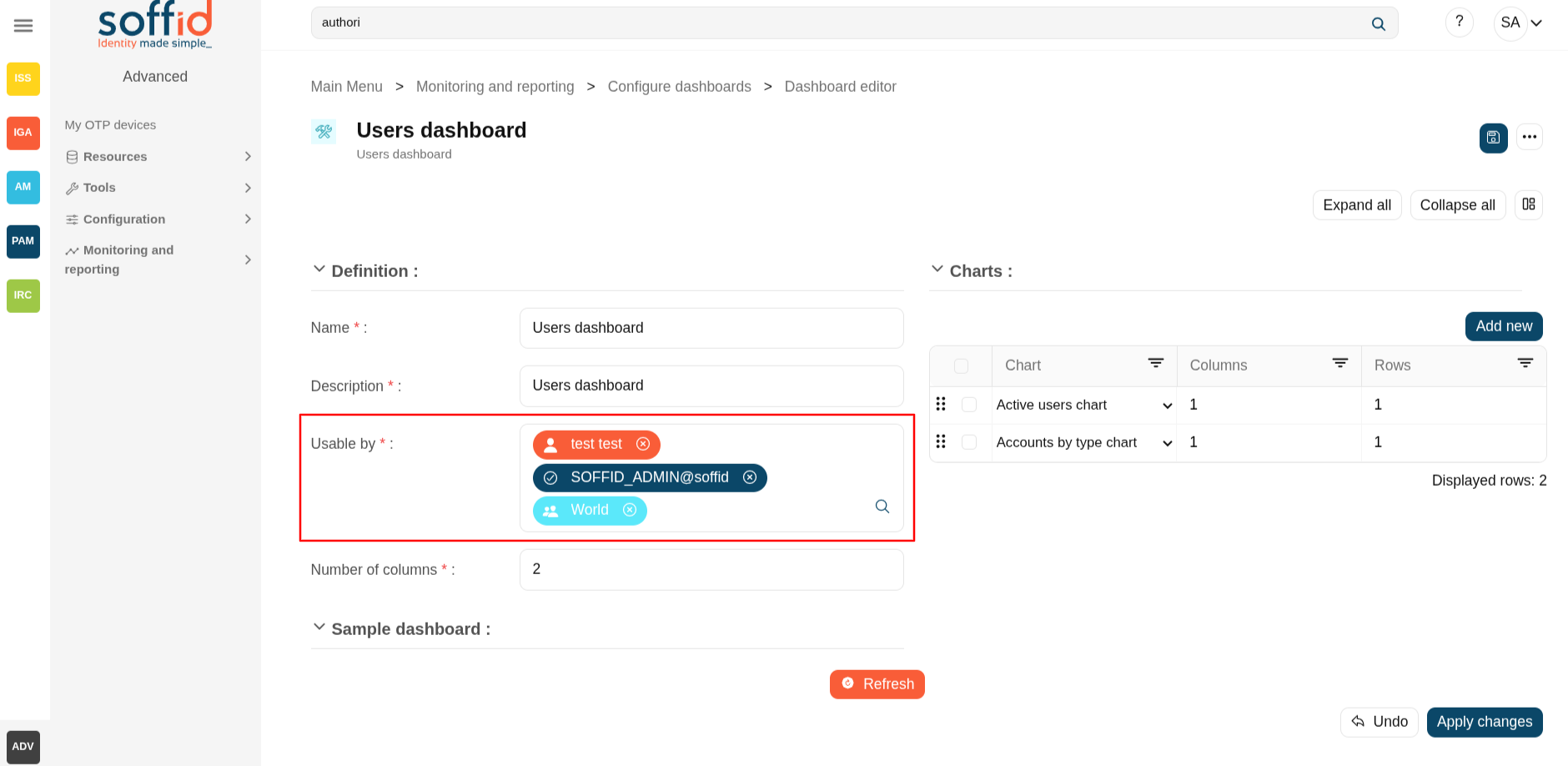The height and width of the screenshot is (766, 1568).
Task: Click the dashboard layout icon beside Collapse all
Action: click(x=1528, y=204)
